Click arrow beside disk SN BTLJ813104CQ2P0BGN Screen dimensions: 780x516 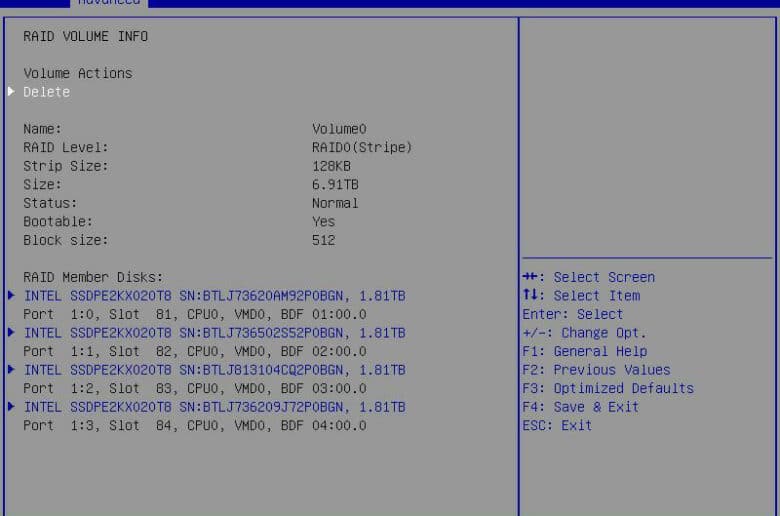tap(11, 370)
